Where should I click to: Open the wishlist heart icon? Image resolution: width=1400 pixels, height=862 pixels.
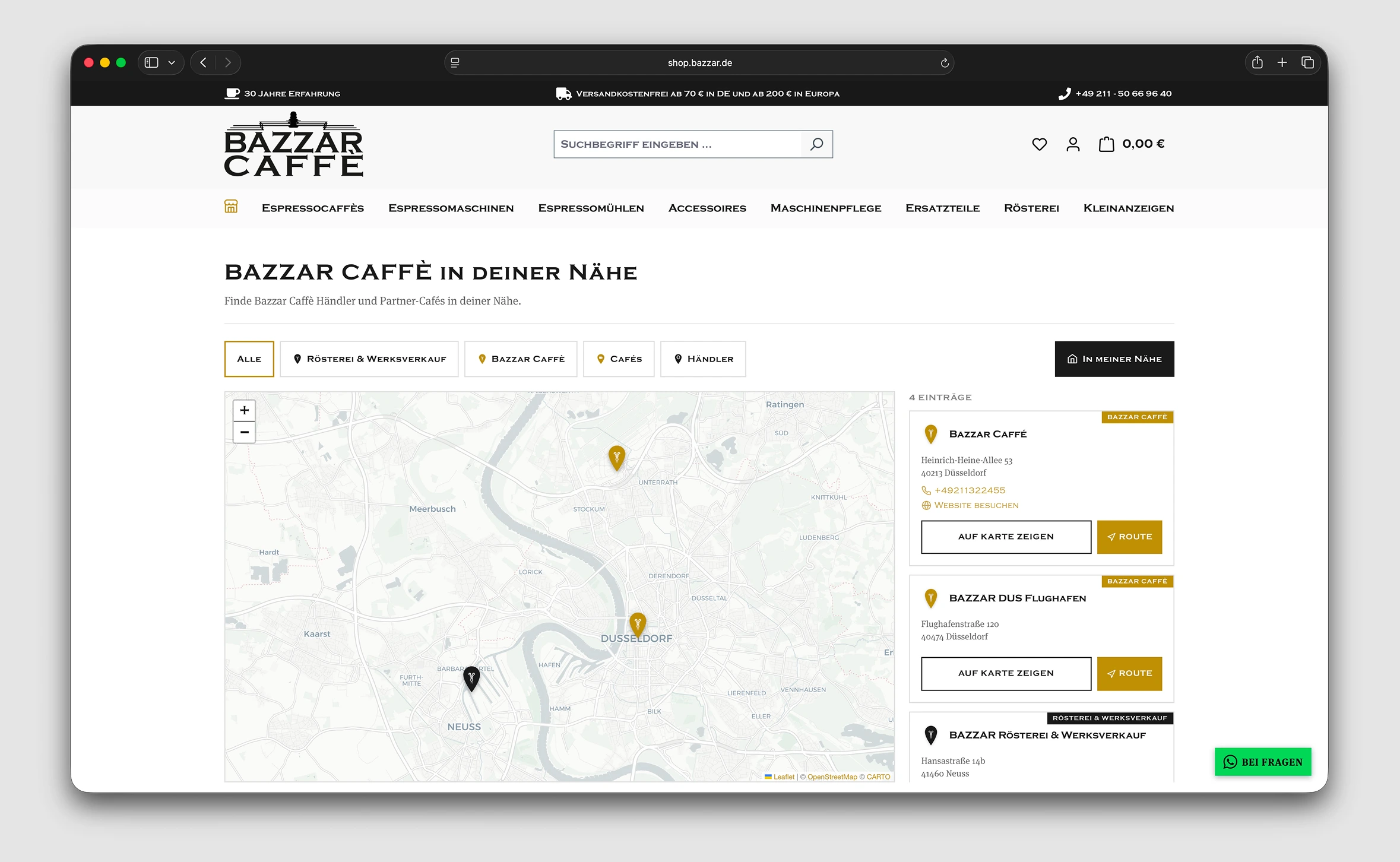[x=1039, y=144]
